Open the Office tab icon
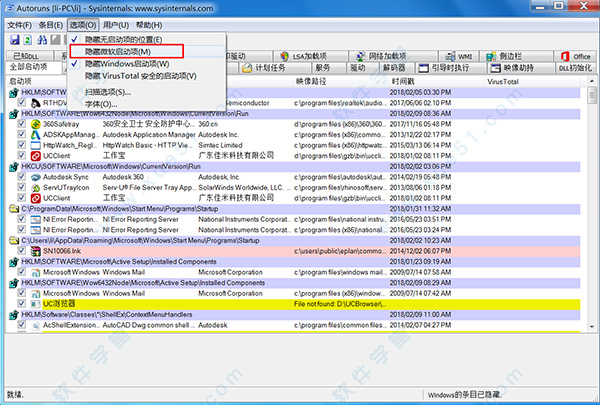 pos(565,56)
